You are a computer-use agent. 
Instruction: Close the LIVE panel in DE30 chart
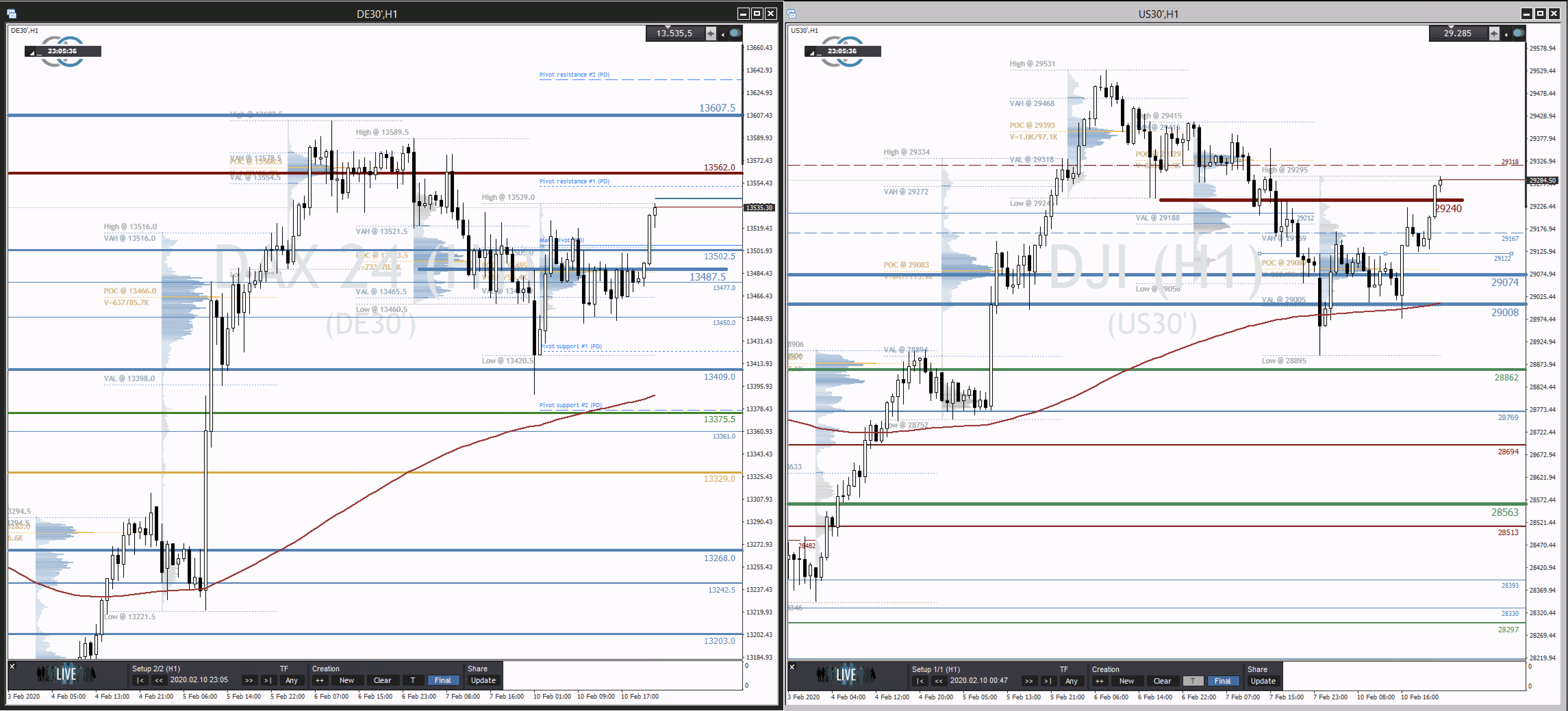pos(12,667)
